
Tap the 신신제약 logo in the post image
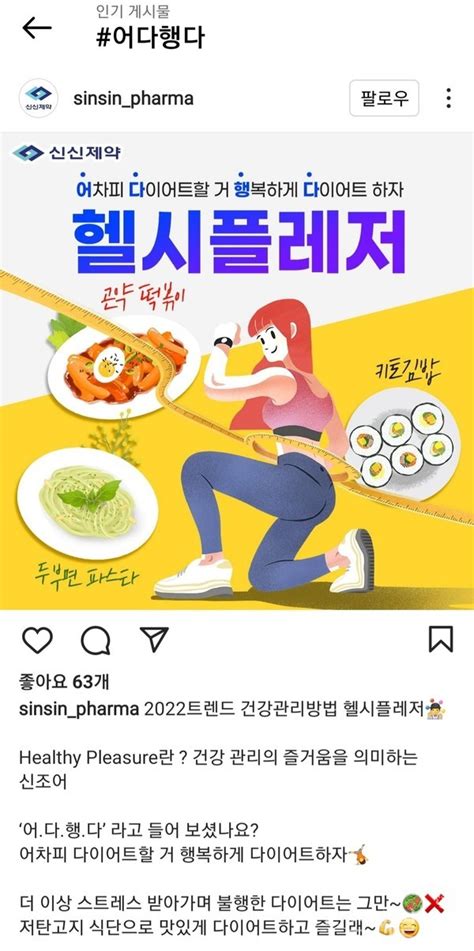(67, 153)
